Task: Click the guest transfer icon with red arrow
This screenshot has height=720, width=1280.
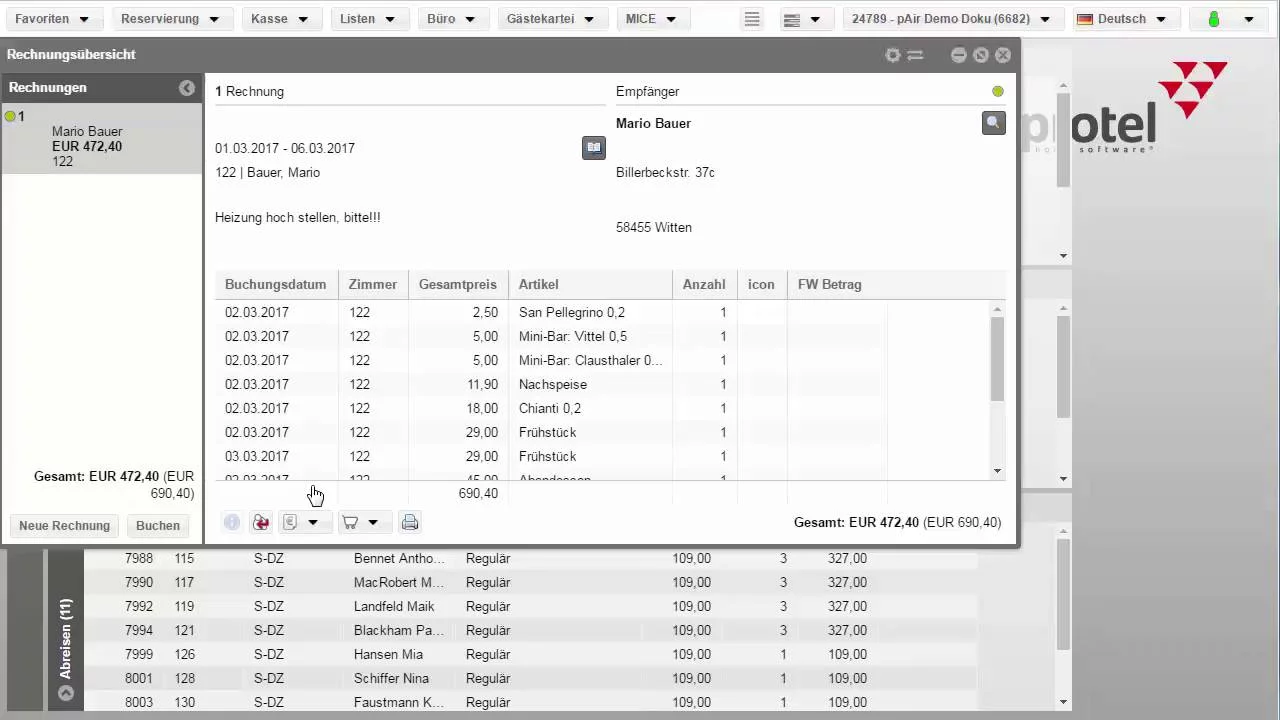Action: pos(261,522)
